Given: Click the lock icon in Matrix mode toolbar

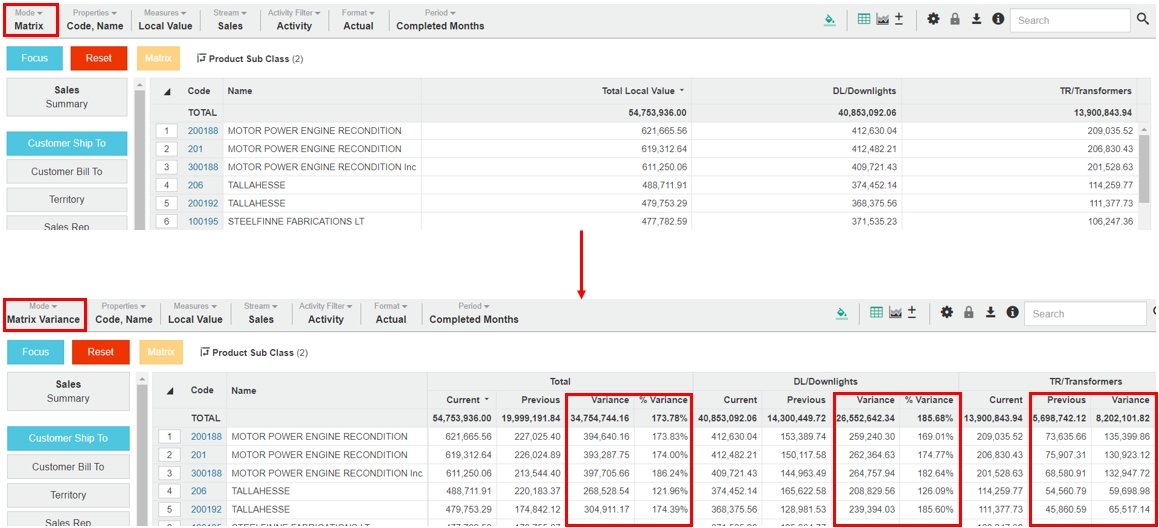Looking at the screenshot, I should pyautogui.click(x=955, y=19).
